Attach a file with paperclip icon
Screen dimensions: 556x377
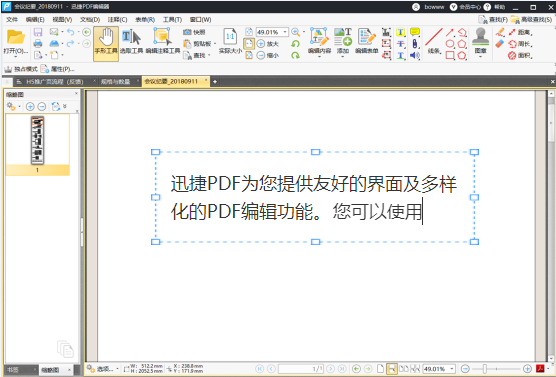[x=415, y=44]
